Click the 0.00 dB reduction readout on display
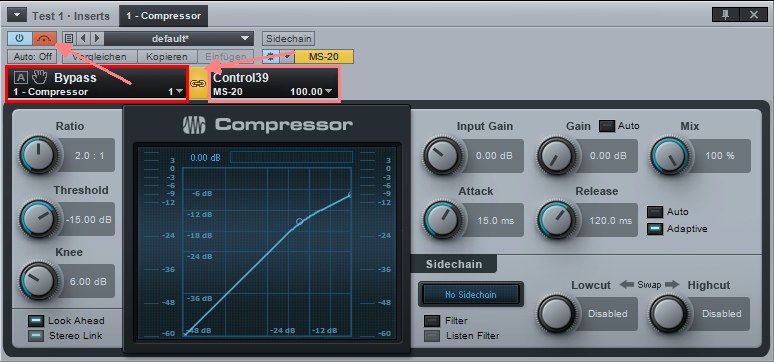Image resolution: width=774 pixels, height=362 pixels. 205,158
